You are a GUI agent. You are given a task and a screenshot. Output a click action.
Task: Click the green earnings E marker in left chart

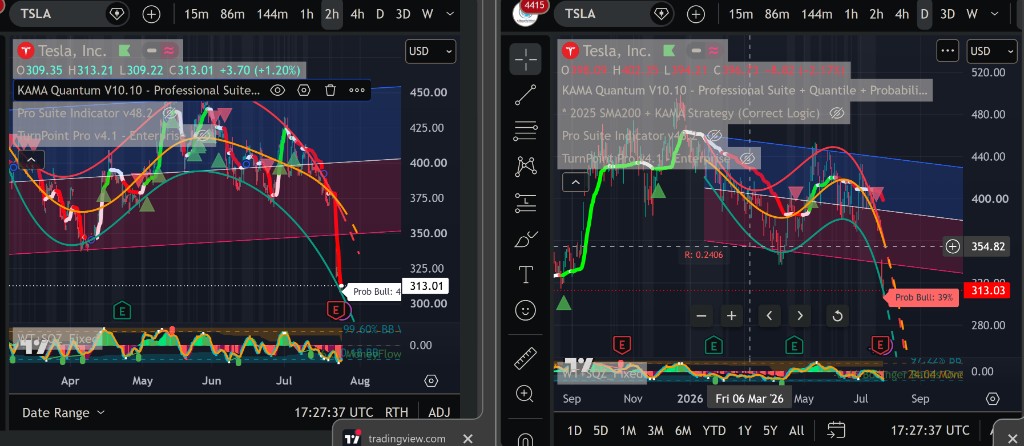click(x=121, y=310)
